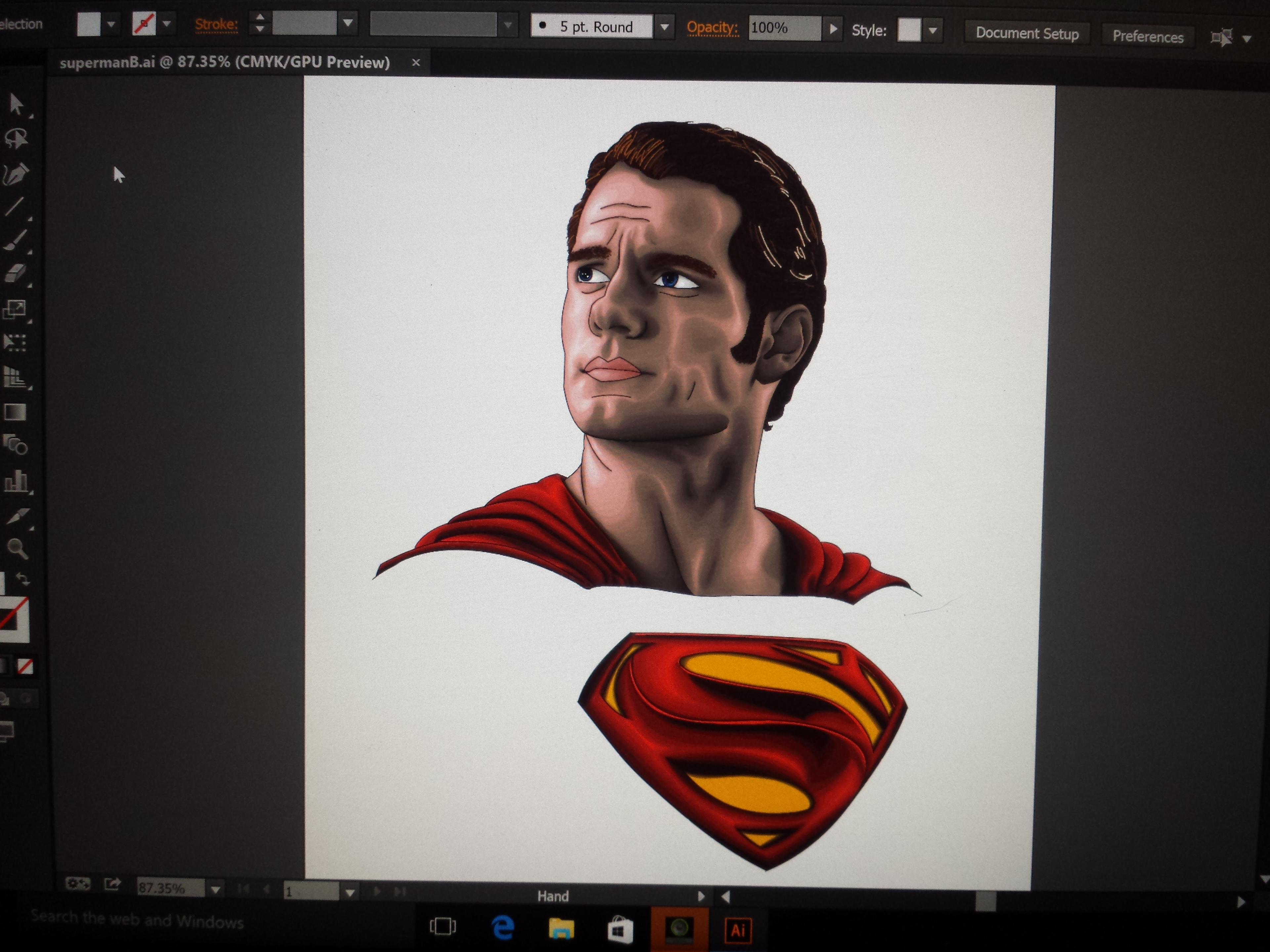Image resolution: width=1270 pixels, height=952 pixels.
Task: Click the horizontal scrollbar right arrow
Action: tap(1241, 901)
